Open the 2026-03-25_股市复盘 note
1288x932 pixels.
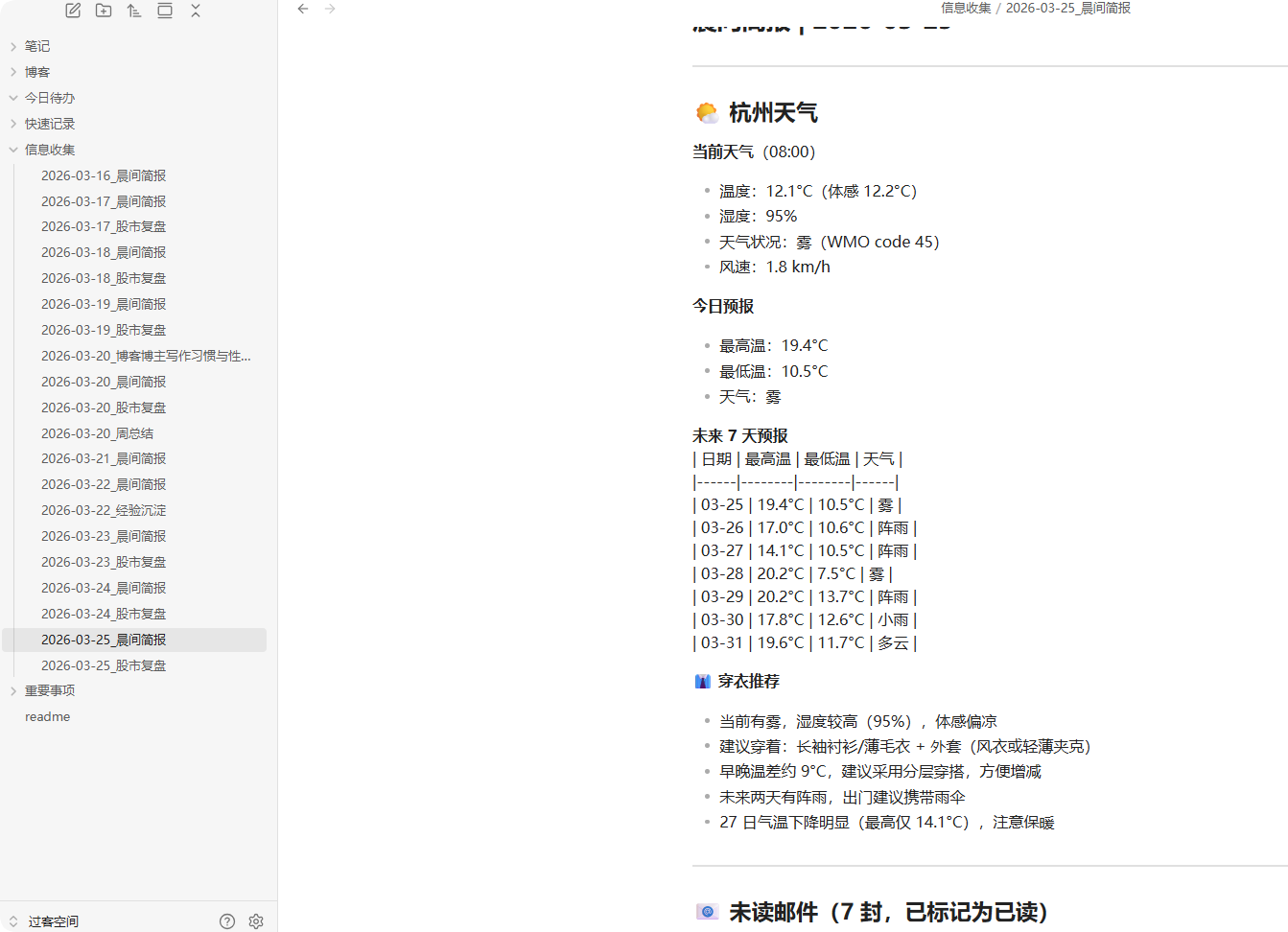[x=104, y=665]
